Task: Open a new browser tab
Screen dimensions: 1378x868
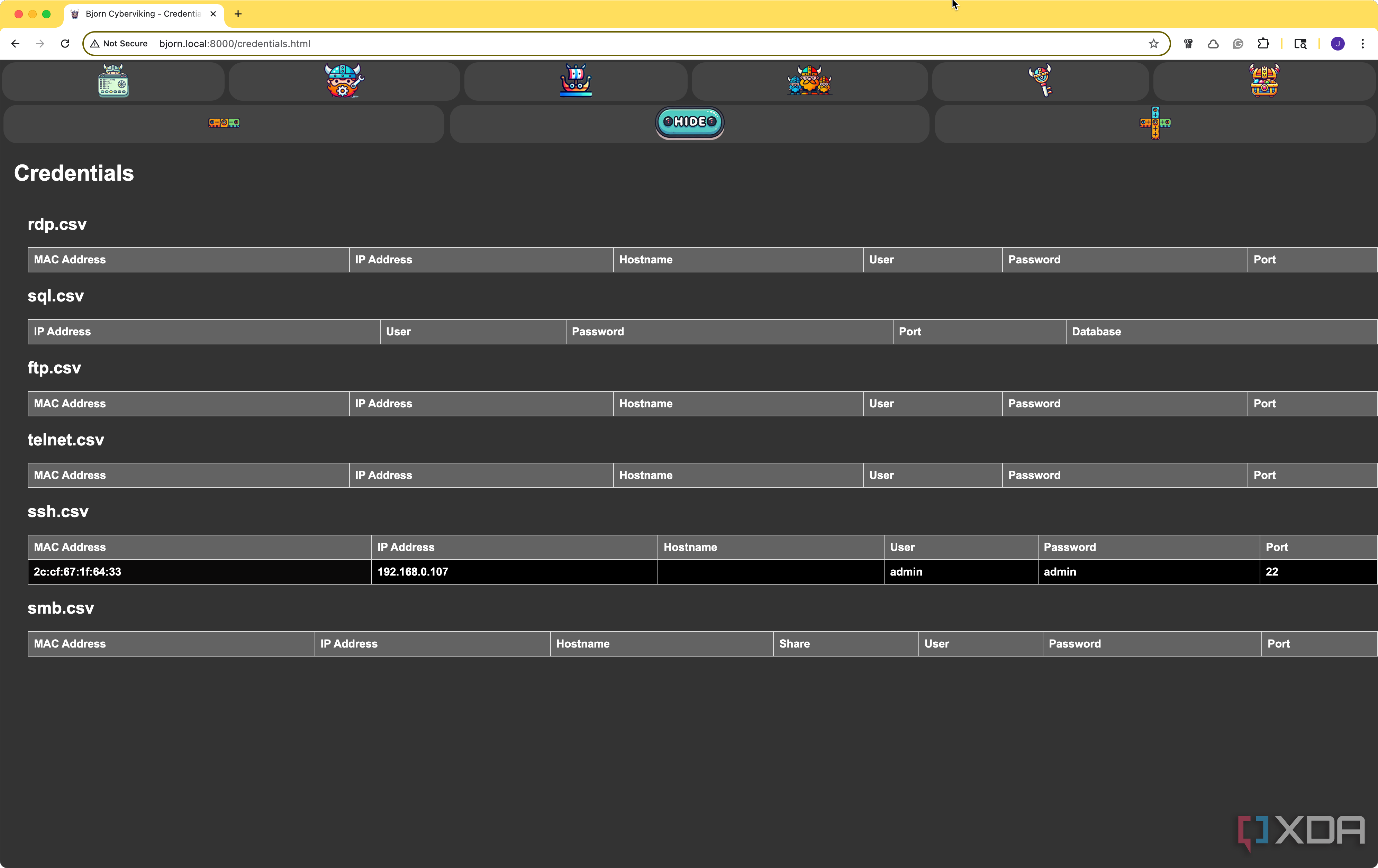Action: [x=238, y=14]
